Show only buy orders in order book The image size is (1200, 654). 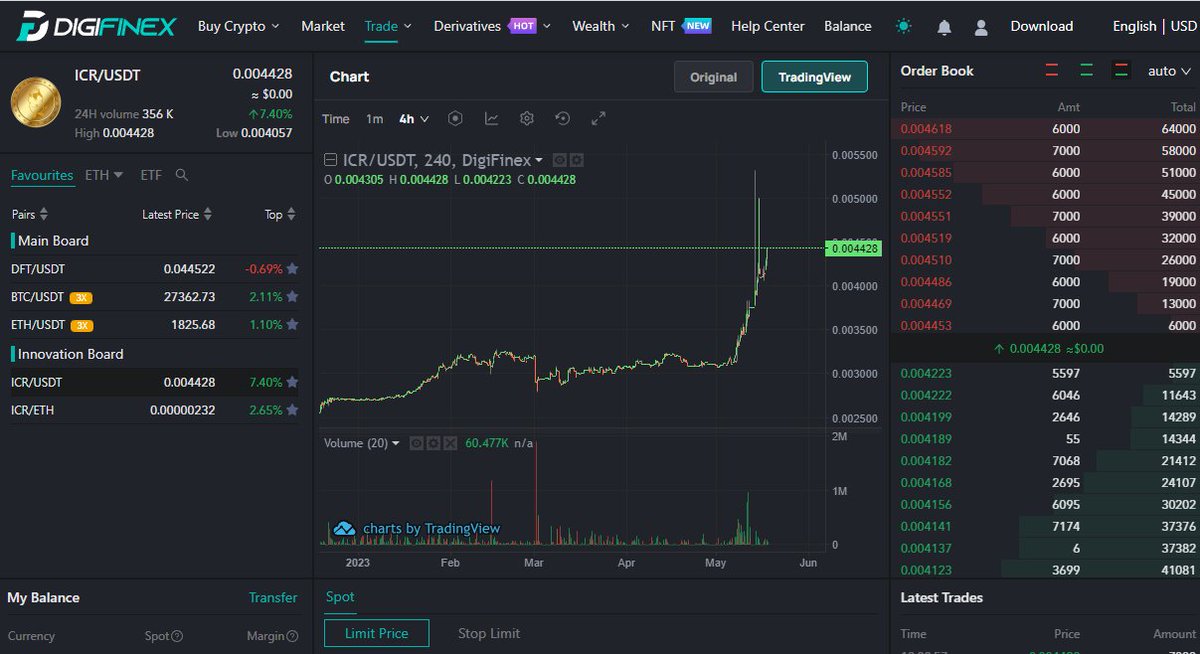[1086, 71]
